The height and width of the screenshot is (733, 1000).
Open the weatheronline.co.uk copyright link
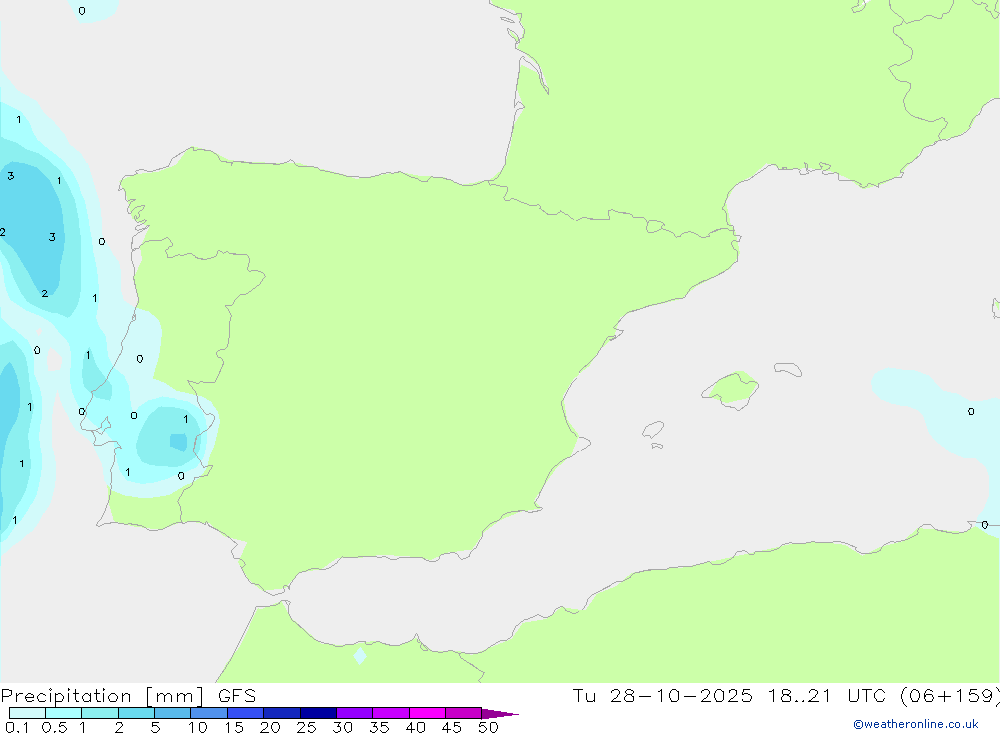pyautogui.click(x=916, y=724)
